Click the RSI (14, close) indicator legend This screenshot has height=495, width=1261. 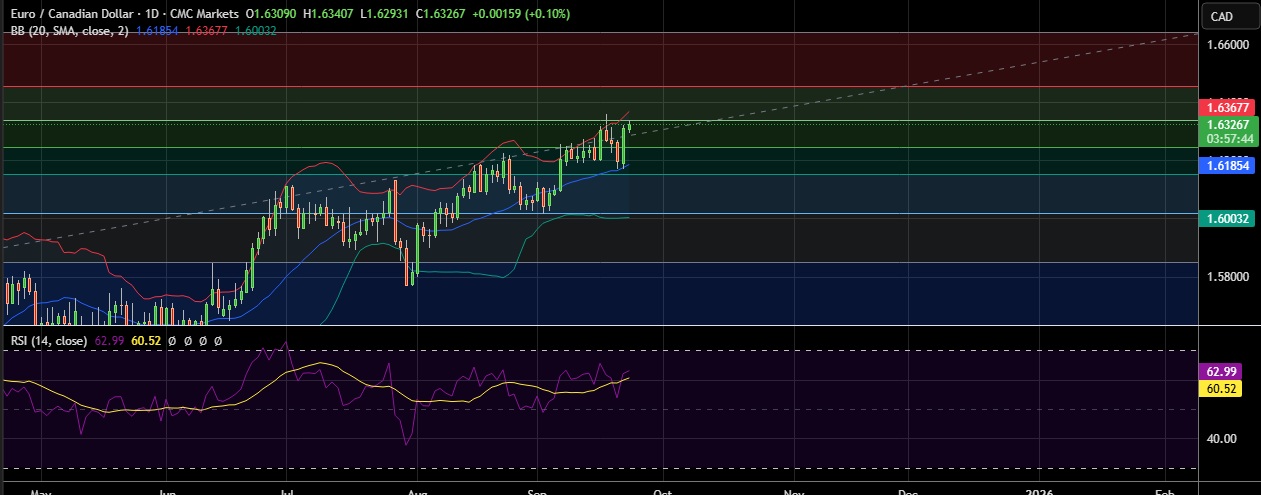click(x=50, y=341)
